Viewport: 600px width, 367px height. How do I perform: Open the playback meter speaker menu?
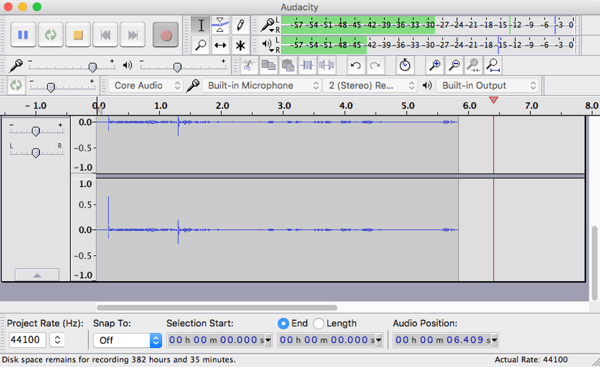tap(267, 45)
